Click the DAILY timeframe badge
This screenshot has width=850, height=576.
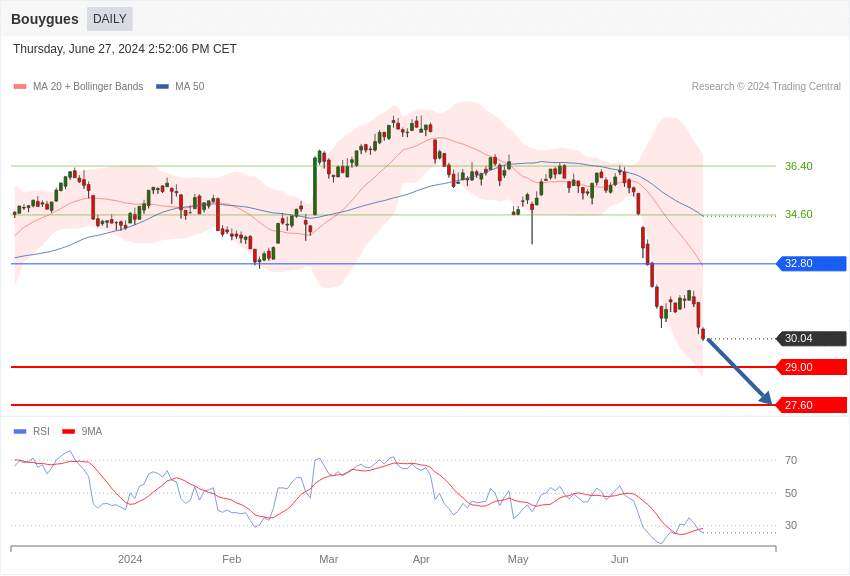[109, 19]
